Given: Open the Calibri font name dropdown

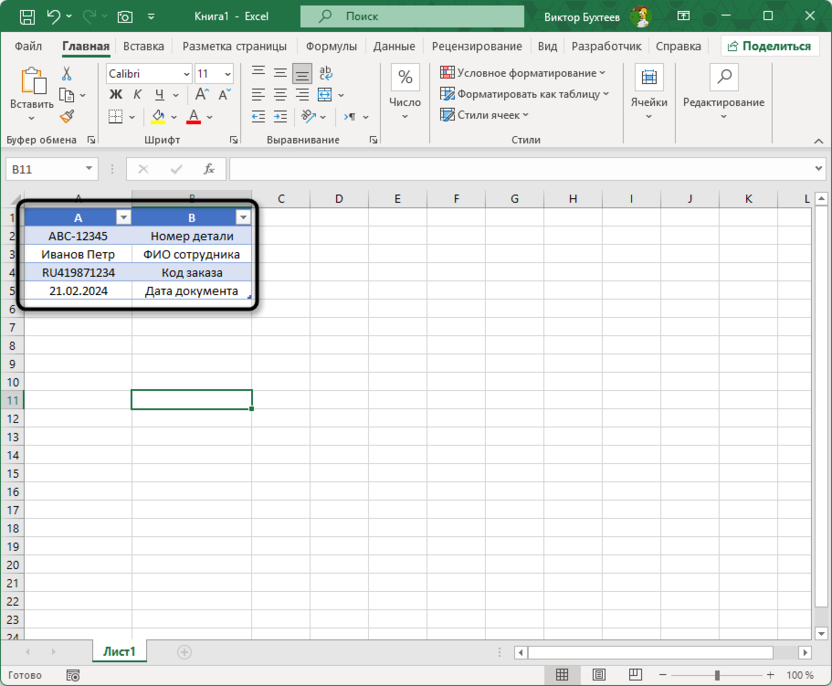Looking at the screenshot, I should (x=148, y=74).
